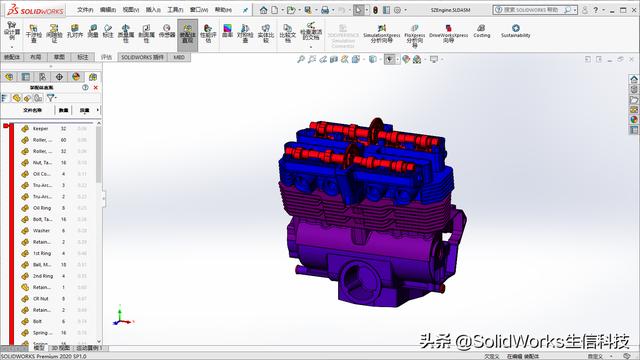Open 实体比较 compare bodies tool

pos(266,33)
